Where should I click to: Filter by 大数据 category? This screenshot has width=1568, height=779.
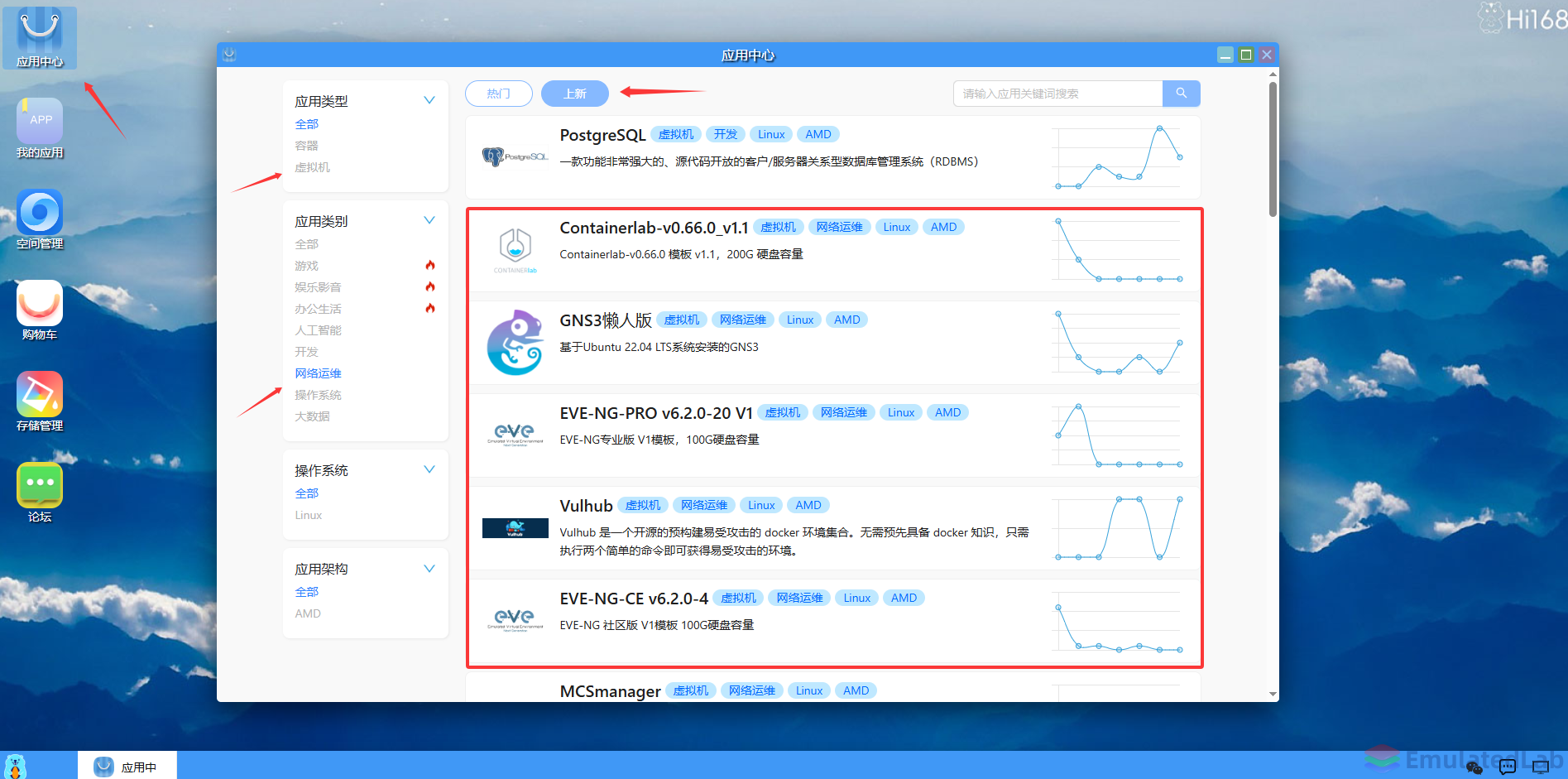pos(313,416)
